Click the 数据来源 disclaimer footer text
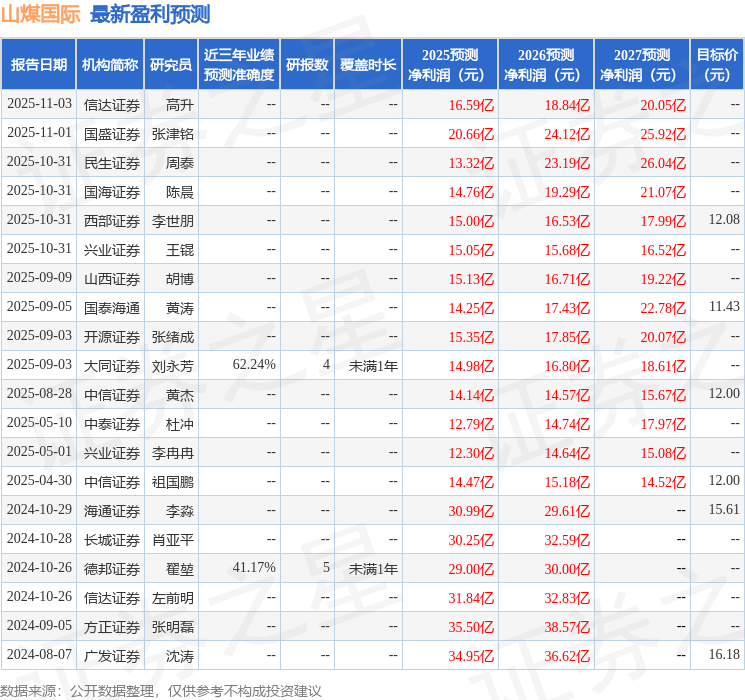 161,690
